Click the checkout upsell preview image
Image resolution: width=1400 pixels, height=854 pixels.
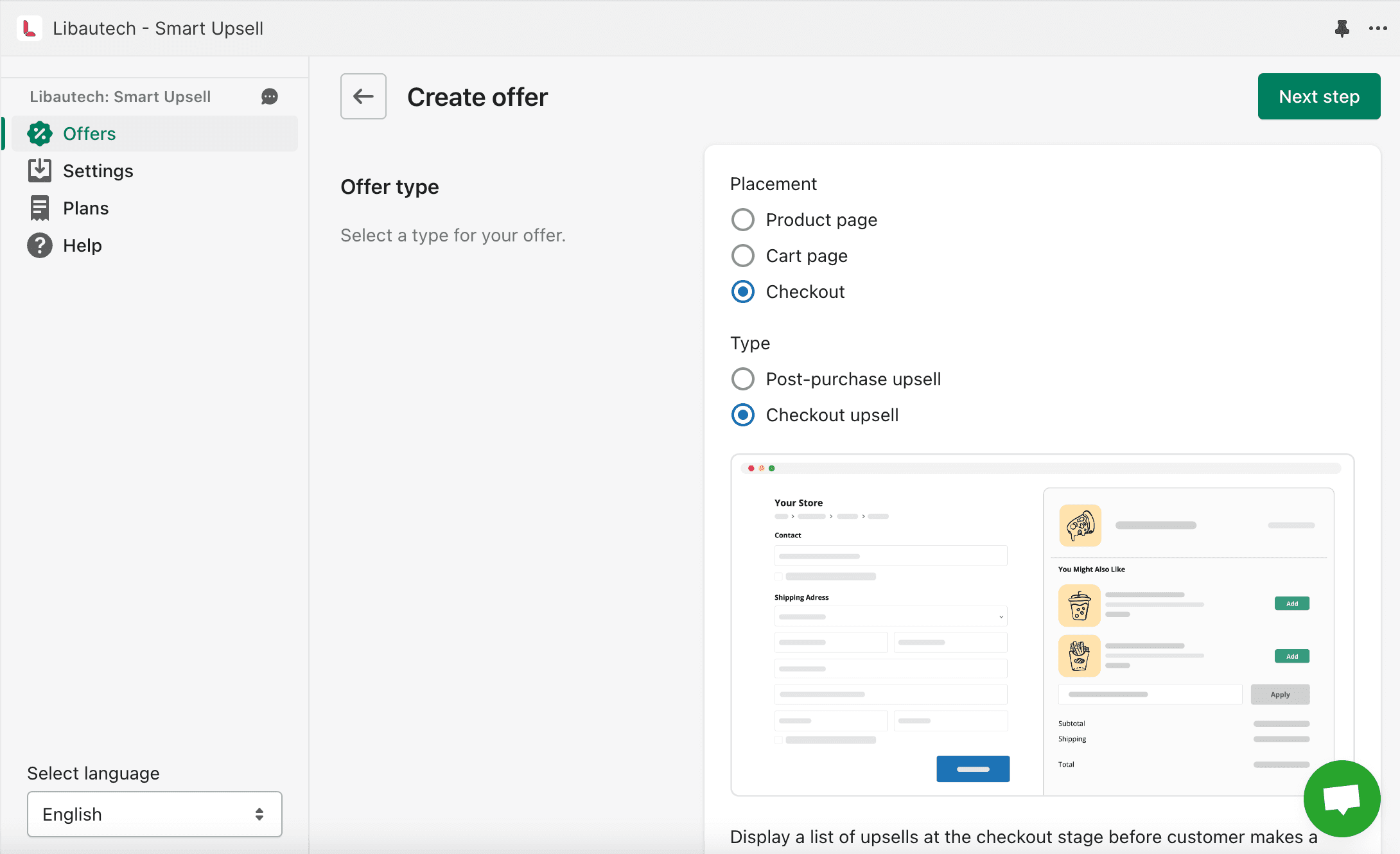coord(1042,625)
